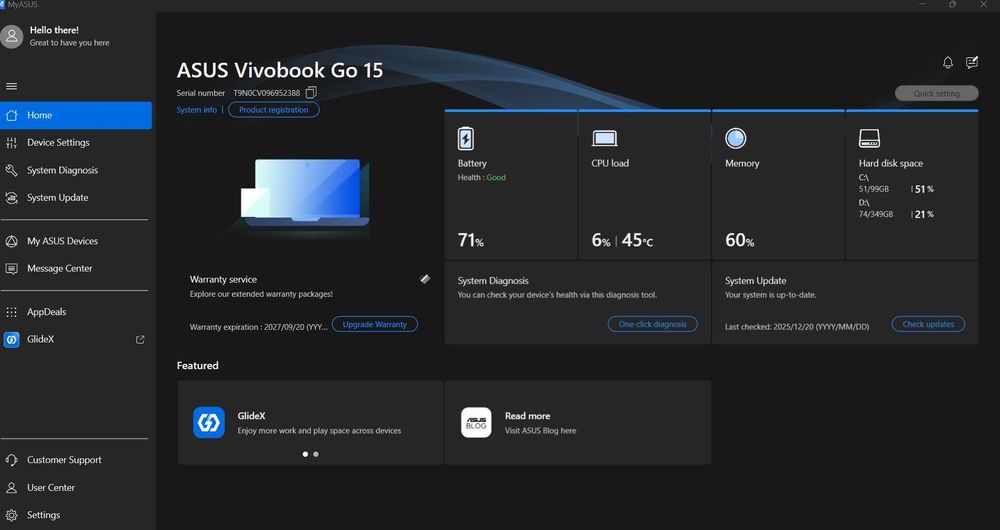
Task: Copy serial number with clipboard icon
Action: [311, 92]
